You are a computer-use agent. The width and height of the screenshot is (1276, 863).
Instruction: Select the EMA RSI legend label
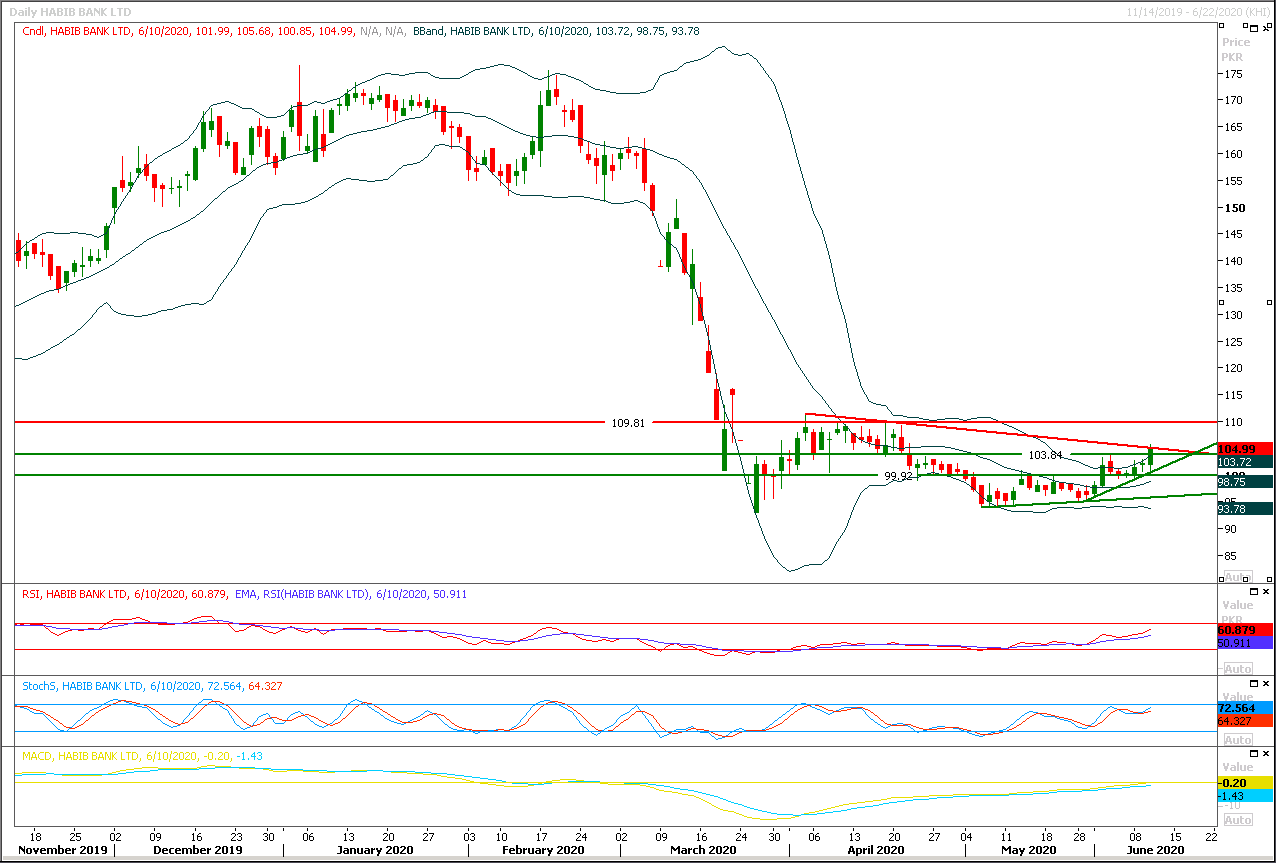[349, 594]
